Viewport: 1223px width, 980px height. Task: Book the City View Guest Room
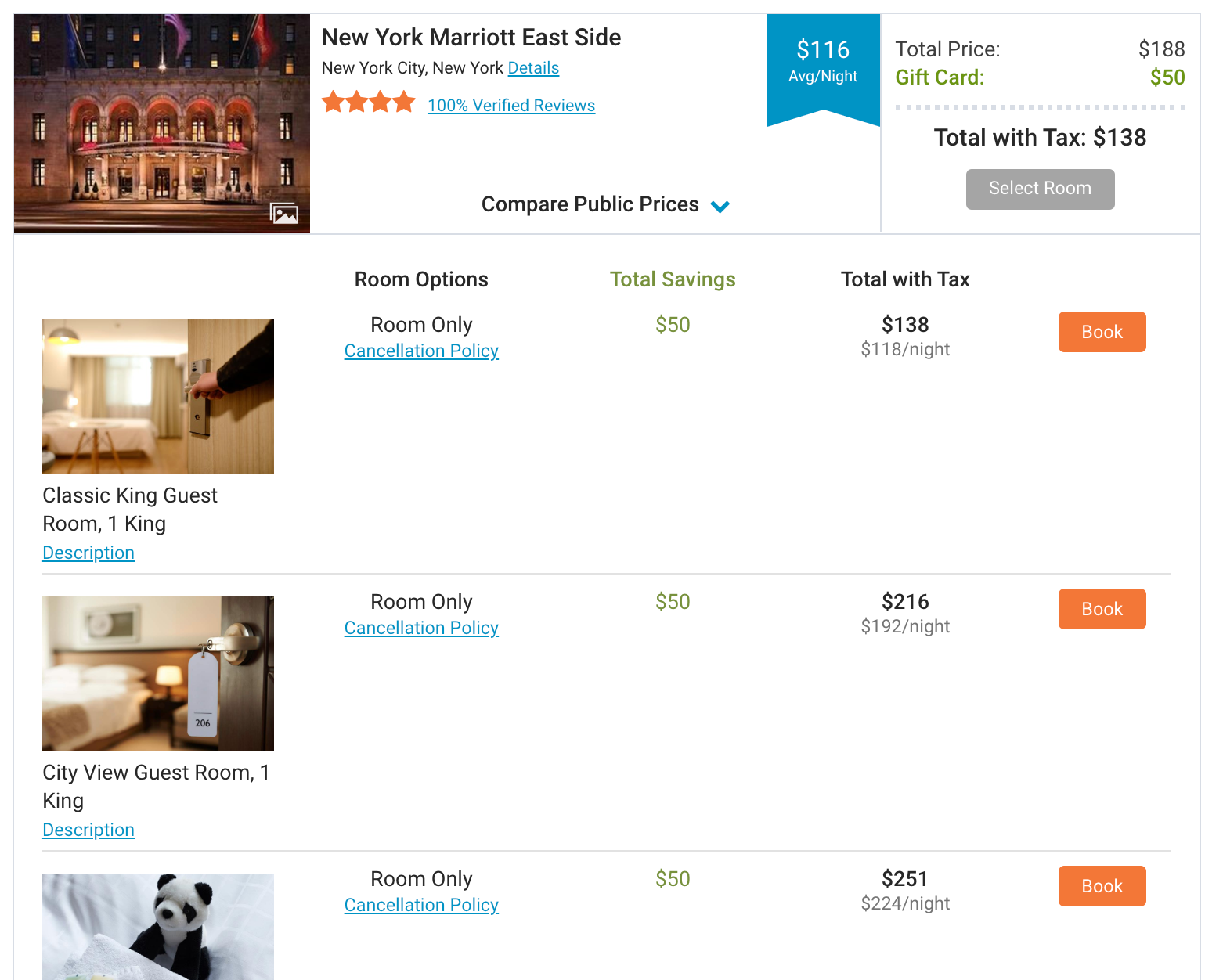point(1102,609)
